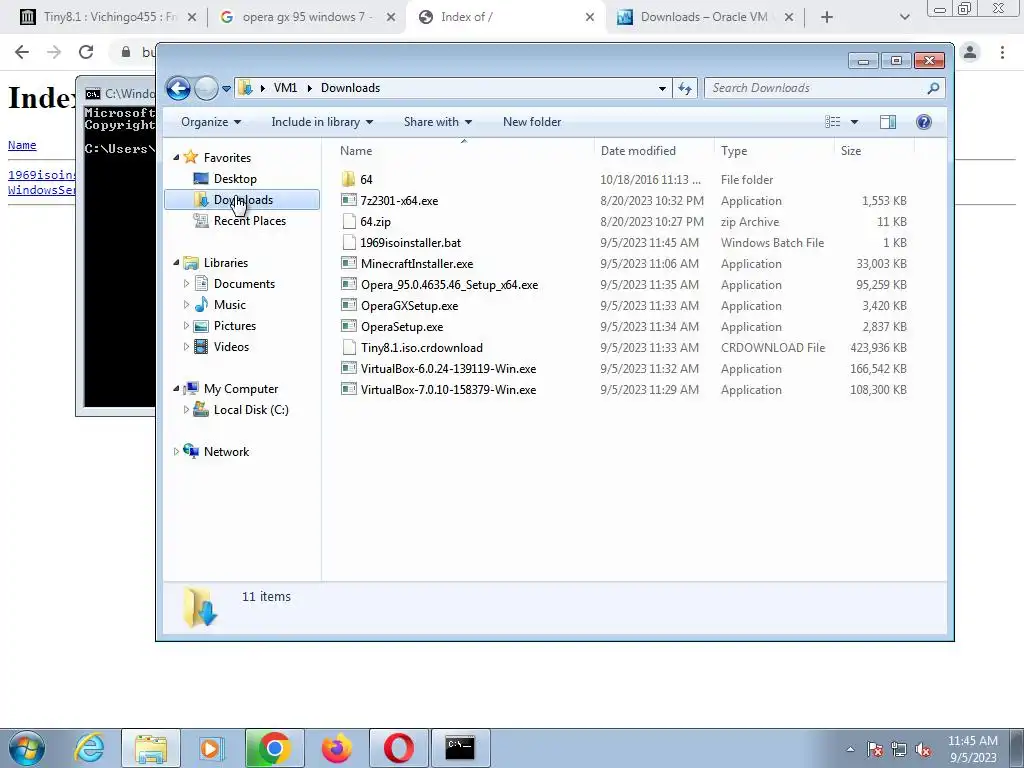This screenshot has width=1024, height=768.
Task: Toggle the preview pane
Action: tap(888, 122)
